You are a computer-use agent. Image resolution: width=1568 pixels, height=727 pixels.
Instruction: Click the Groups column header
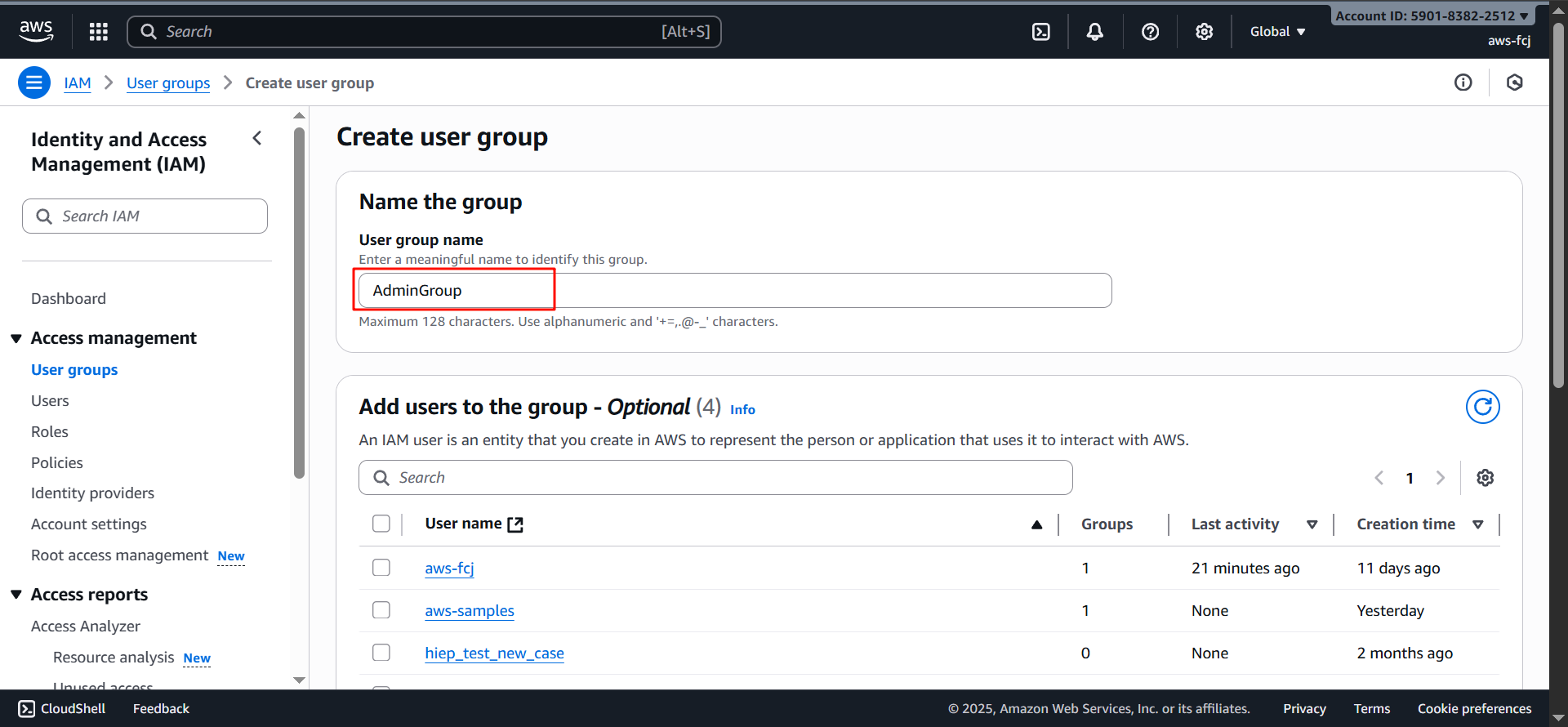[1107, 524]
